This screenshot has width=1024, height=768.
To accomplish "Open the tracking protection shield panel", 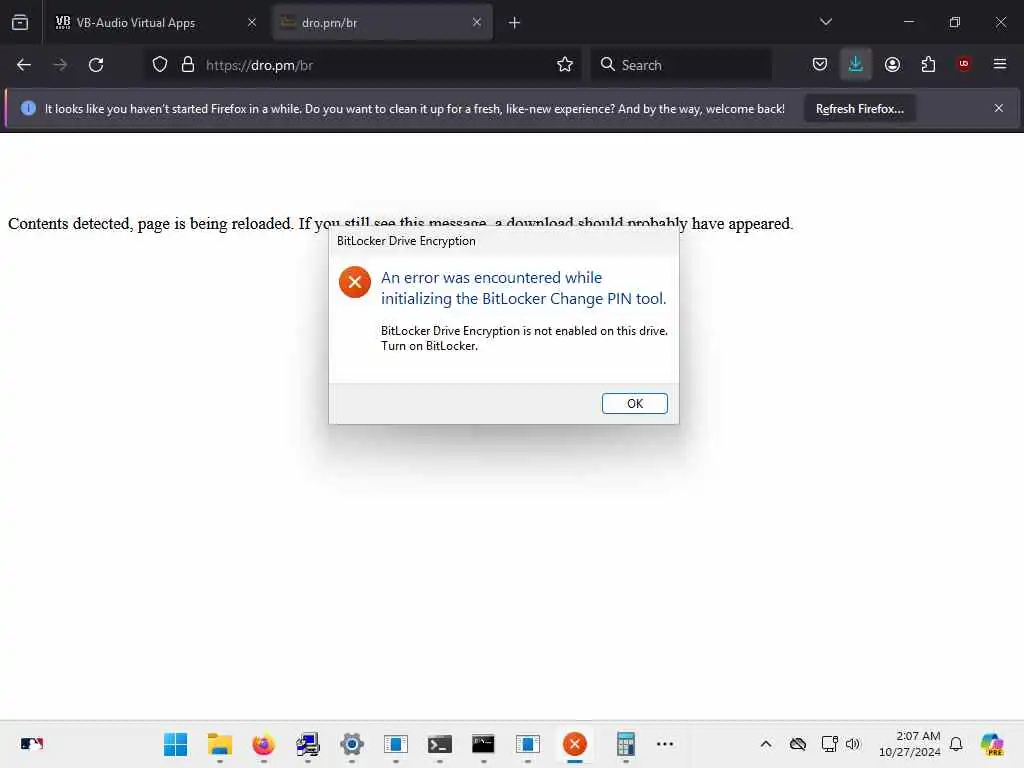I will pos(160,65).
